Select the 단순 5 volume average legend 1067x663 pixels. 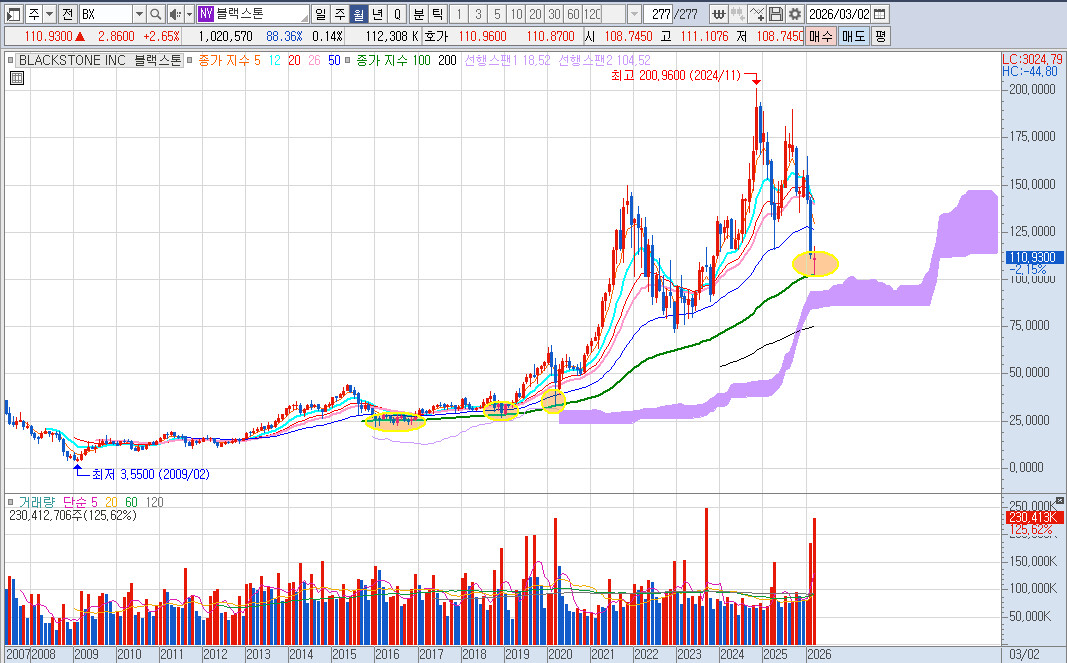(x=80, y=502)
